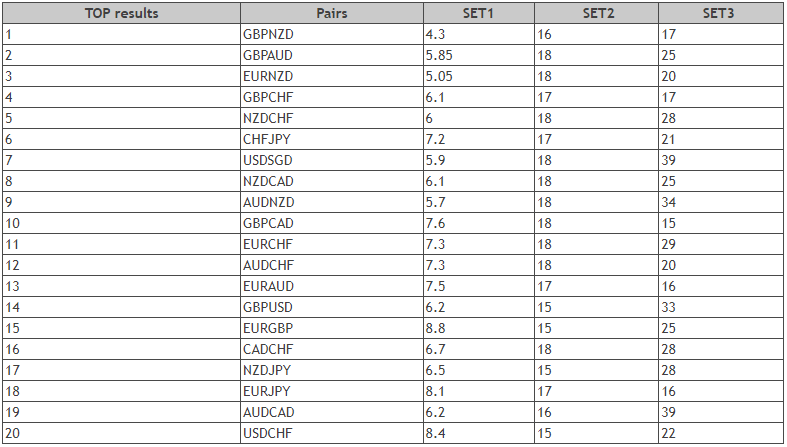Click the Pairs column header
787x447 pixels.
pyautogui.click(x=331, y=14)
